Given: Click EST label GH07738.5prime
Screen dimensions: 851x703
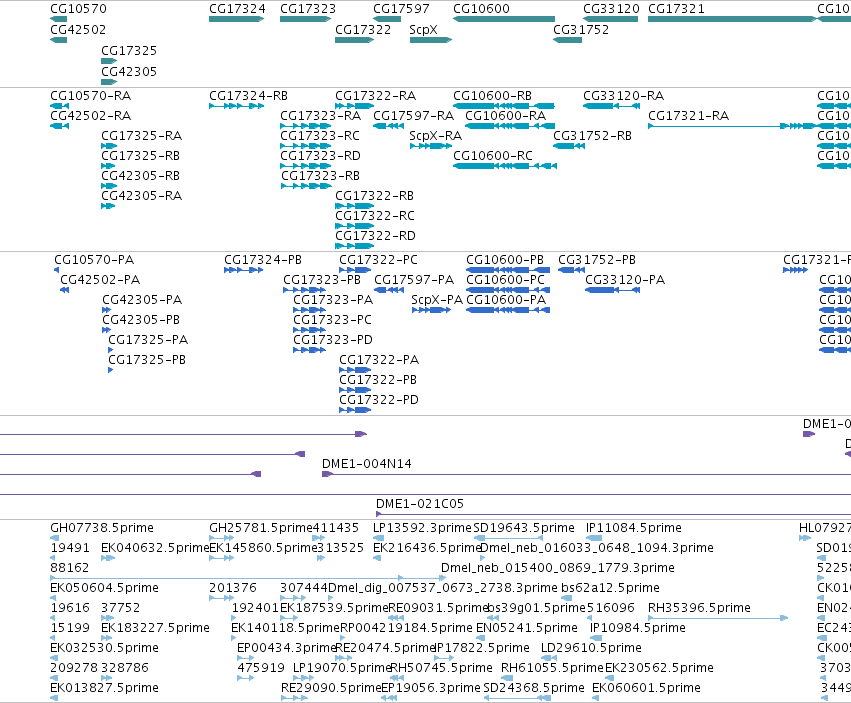Looking at the screenshot, I should tap(102, 528).
